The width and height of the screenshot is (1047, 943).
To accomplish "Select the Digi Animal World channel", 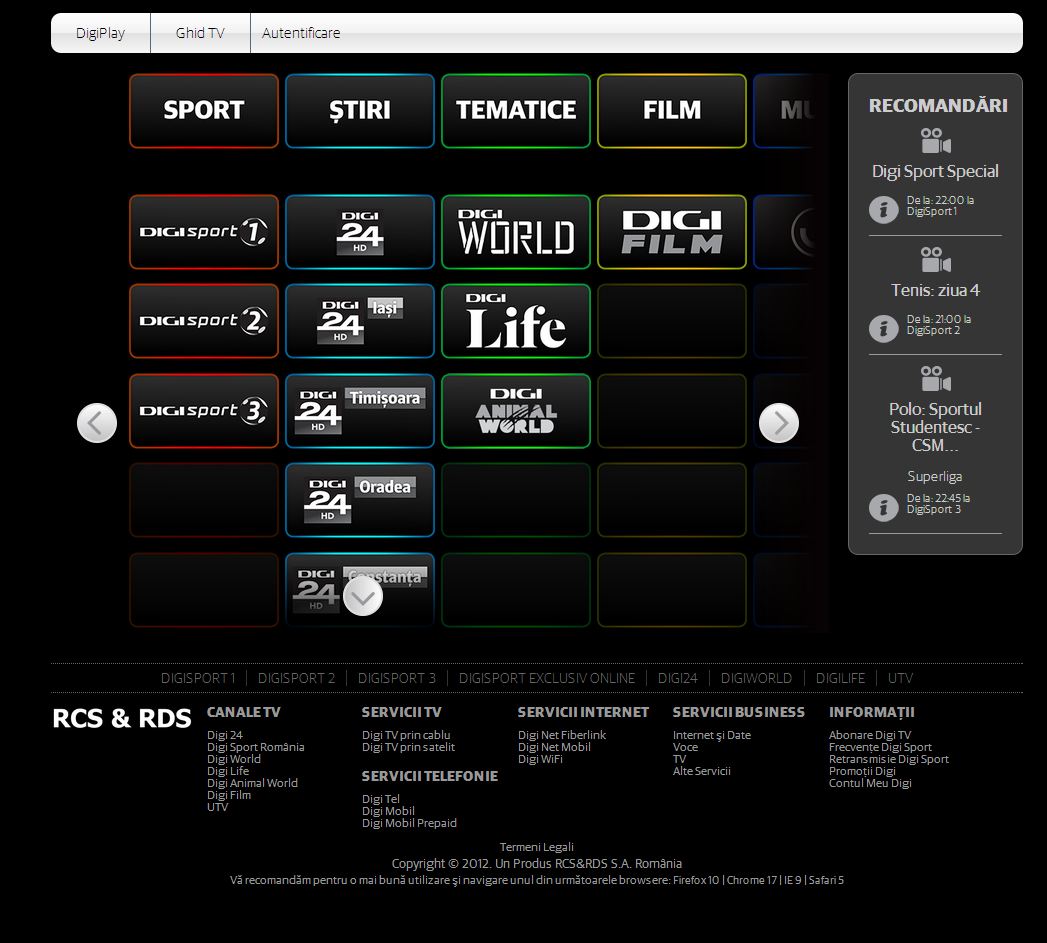I will click(515, 411).
